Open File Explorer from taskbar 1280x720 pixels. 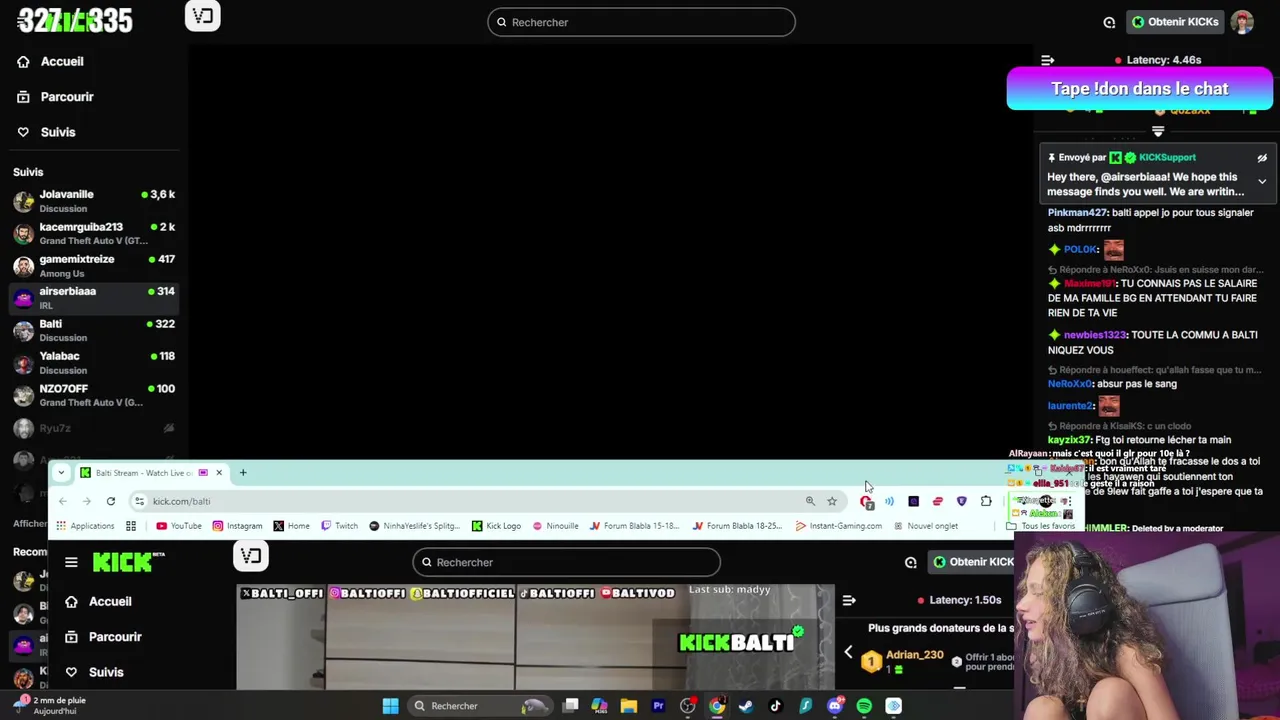[x=628, y=706]
